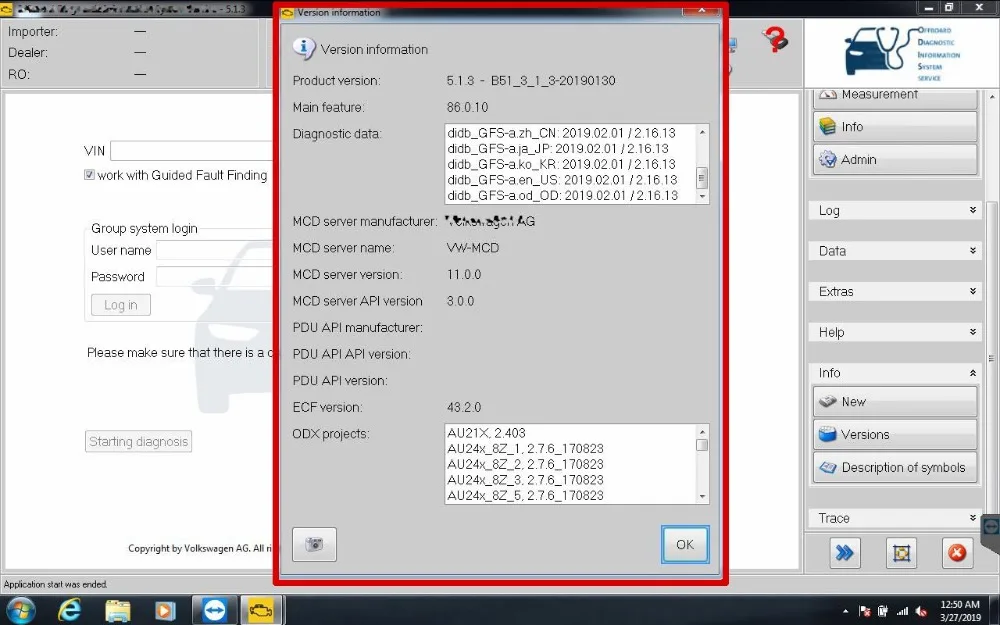Show hidden system tray icons

point(845,612)
